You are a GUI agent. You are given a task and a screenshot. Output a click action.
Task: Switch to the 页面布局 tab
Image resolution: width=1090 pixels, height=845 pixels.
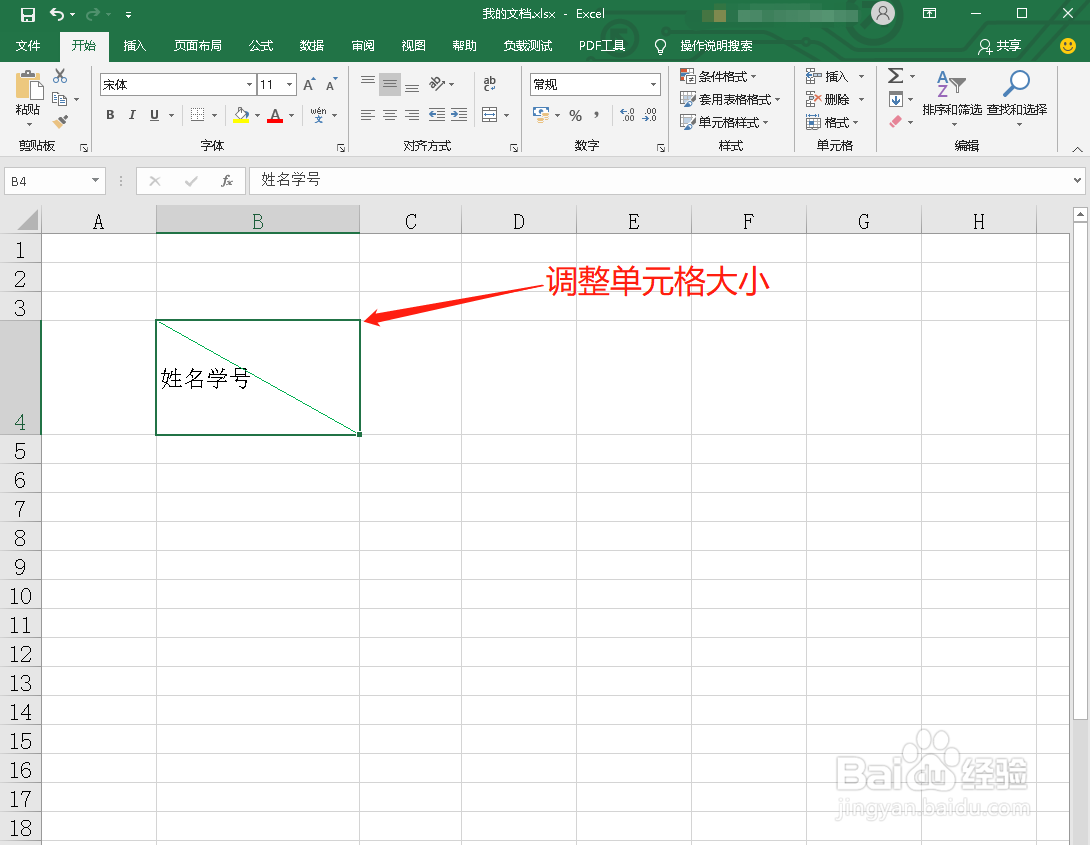[197, 46]
